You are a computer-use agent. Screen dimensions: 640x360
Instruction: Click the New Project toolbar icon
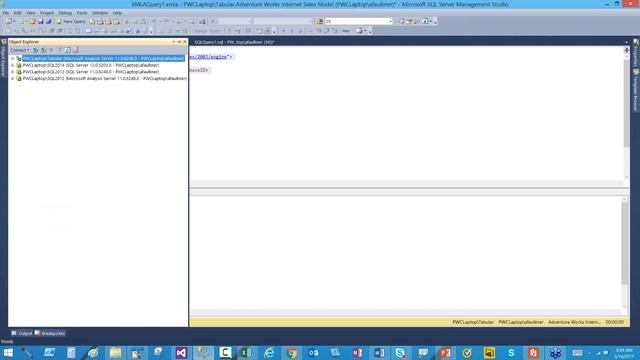9,21
